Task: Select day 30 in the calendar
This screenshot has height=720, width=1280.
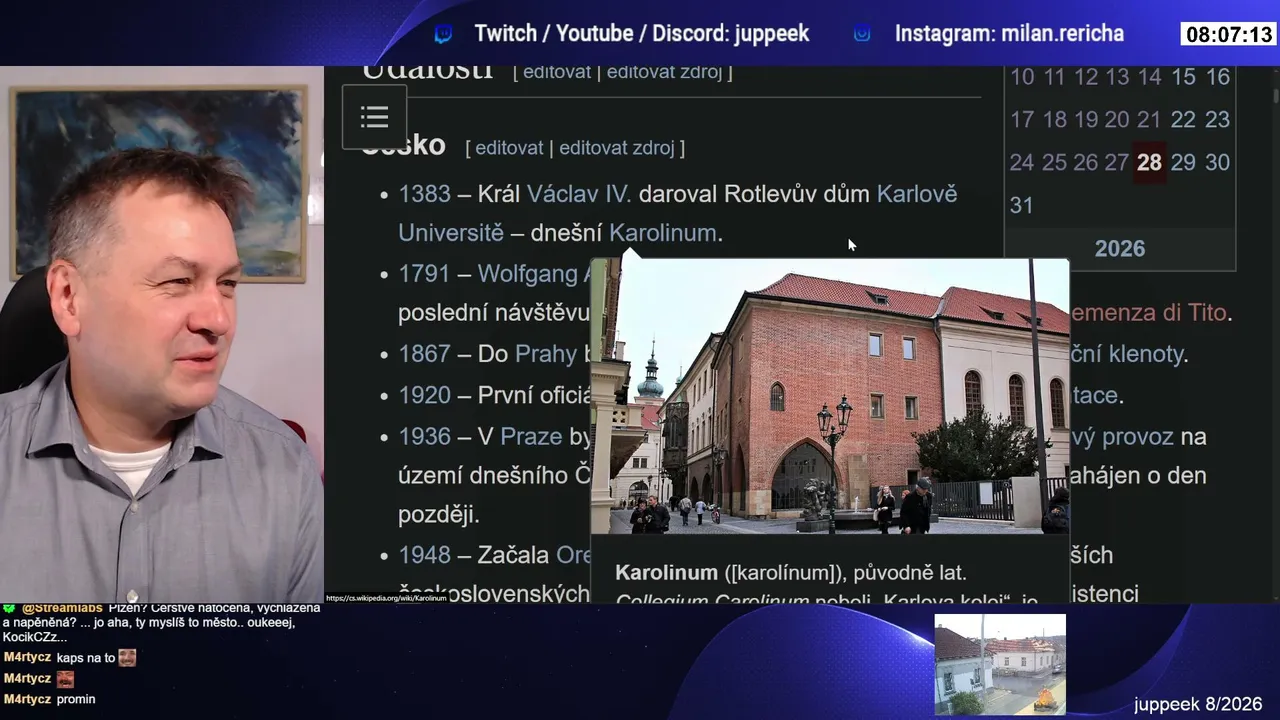Action: 1217,163
